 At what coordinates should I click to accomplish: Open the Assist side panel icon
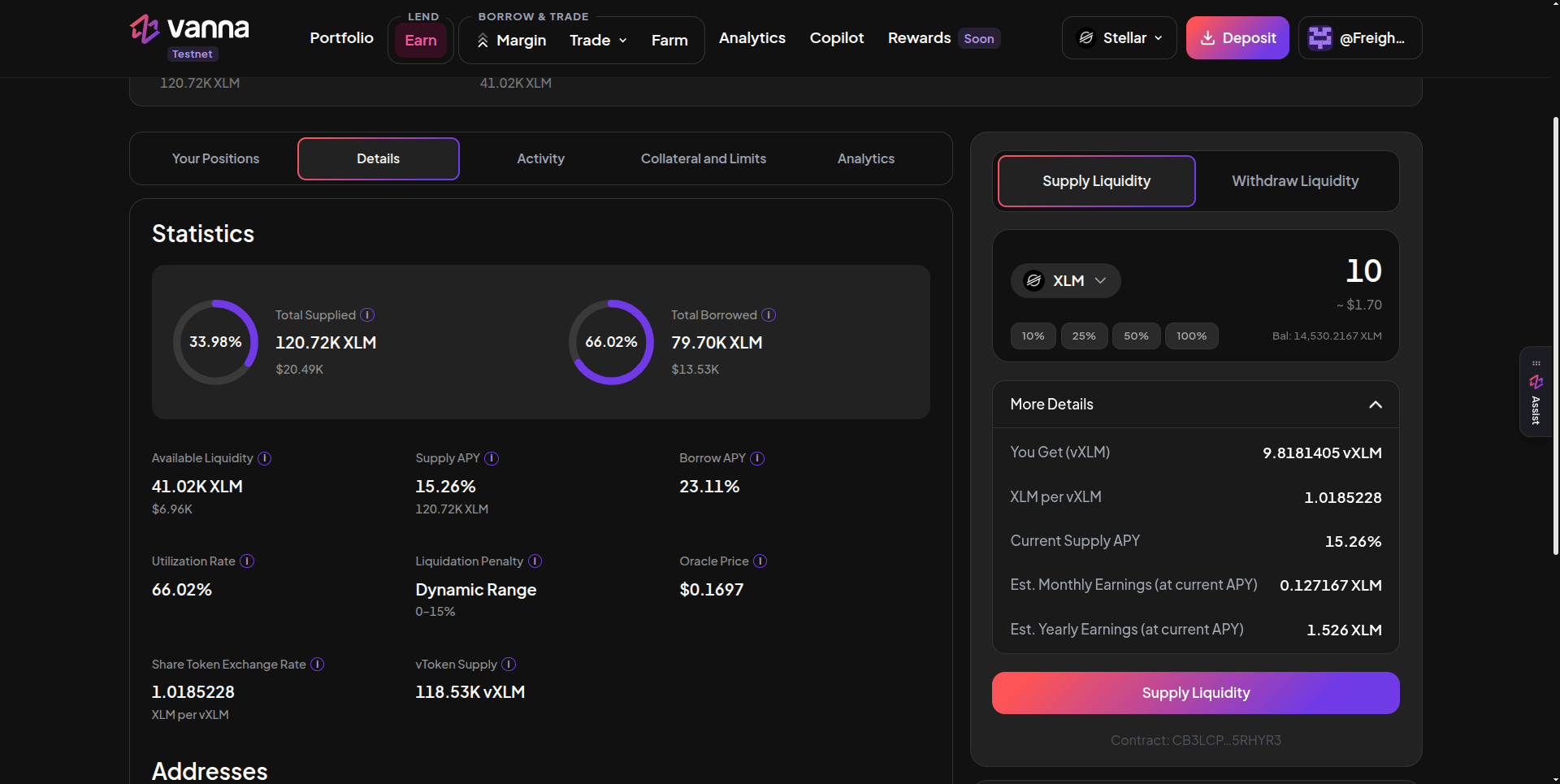coord(1536,392)
